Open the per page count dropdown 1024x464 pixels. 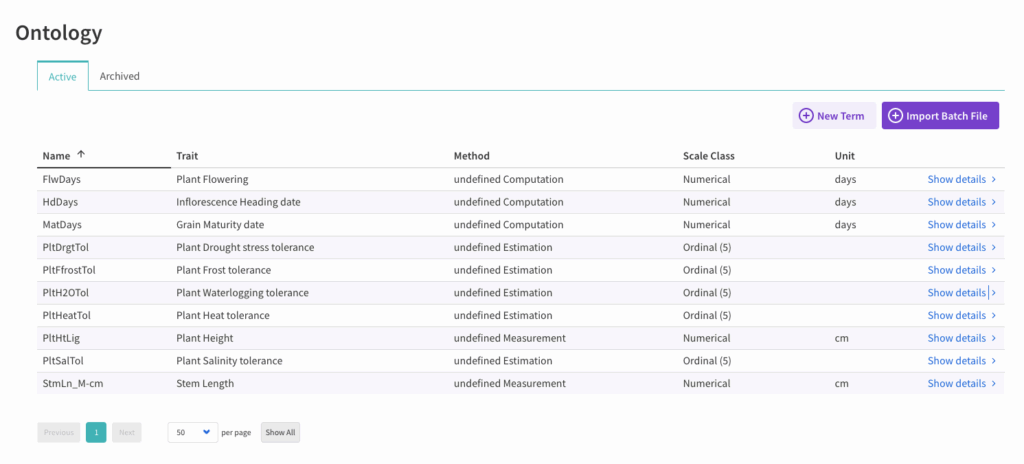(x=192, y=432)
